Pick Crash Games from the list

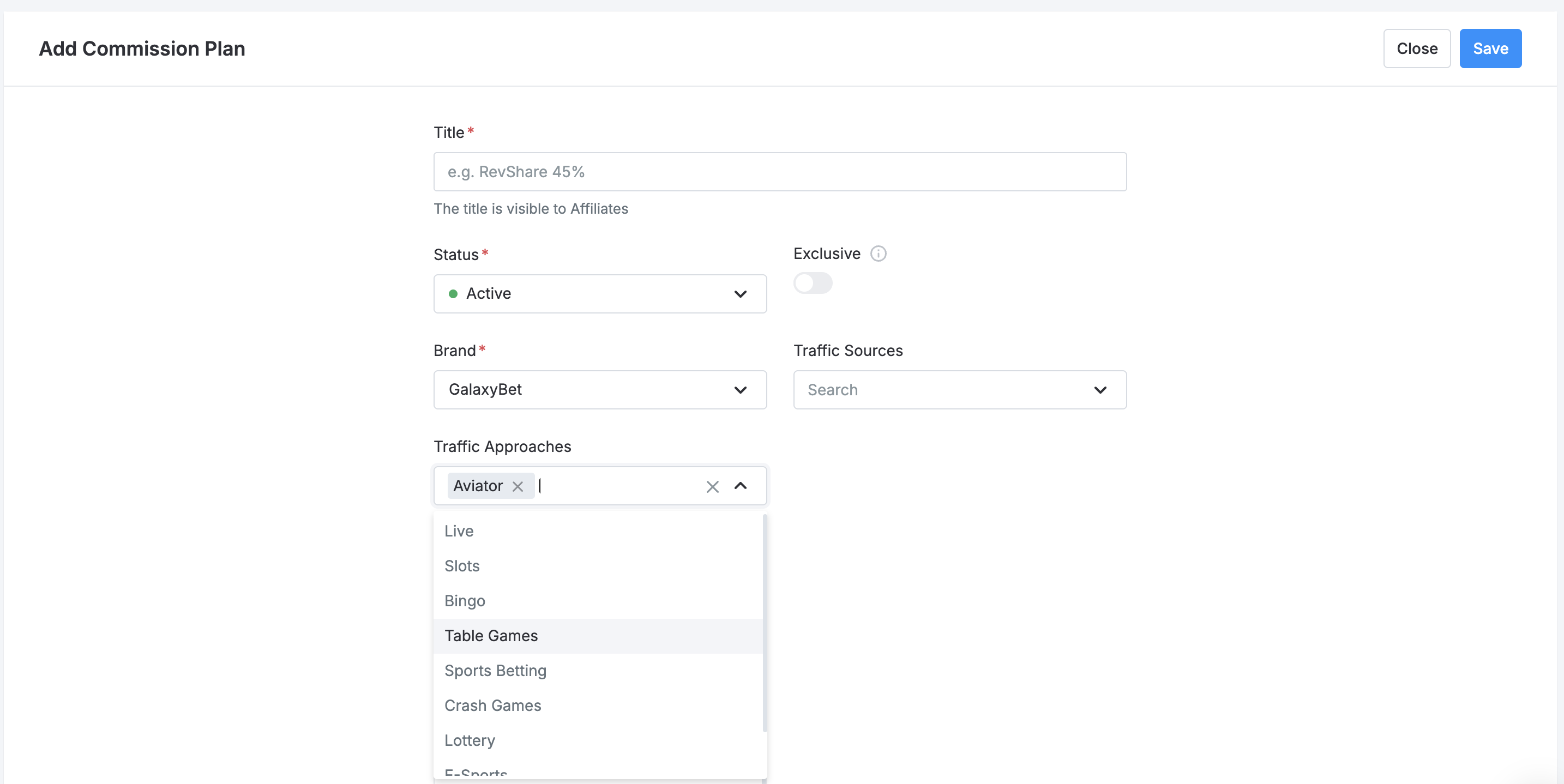[598, 705]
